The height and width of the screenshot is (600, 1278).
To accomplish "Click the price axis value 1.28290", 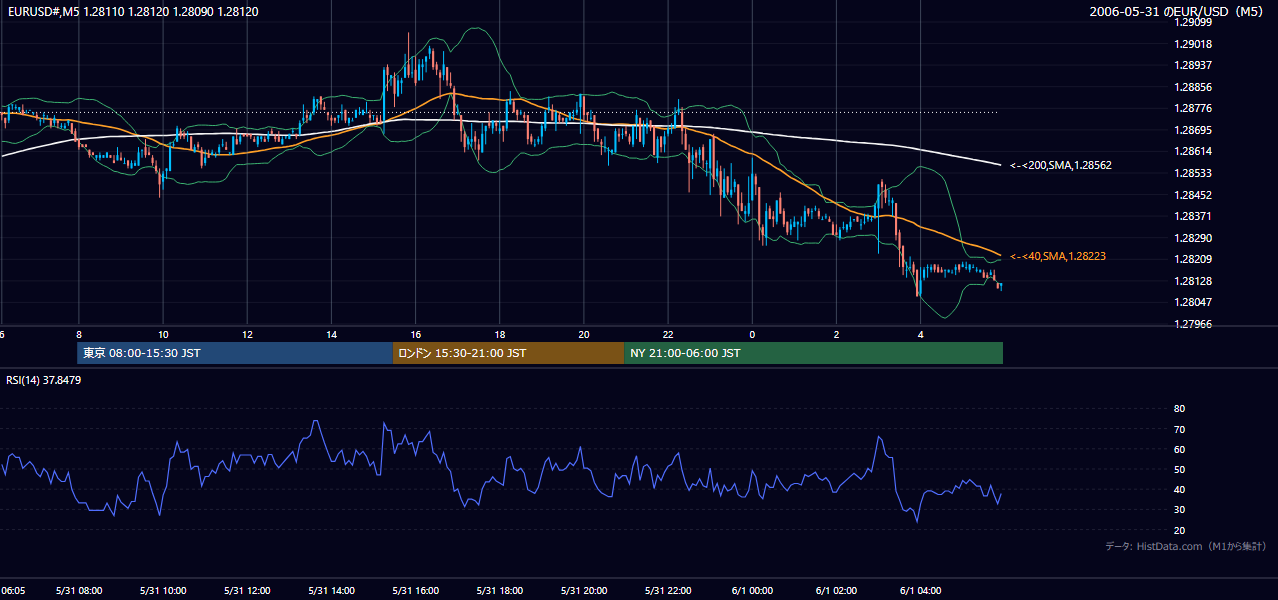I will 1192,238.
